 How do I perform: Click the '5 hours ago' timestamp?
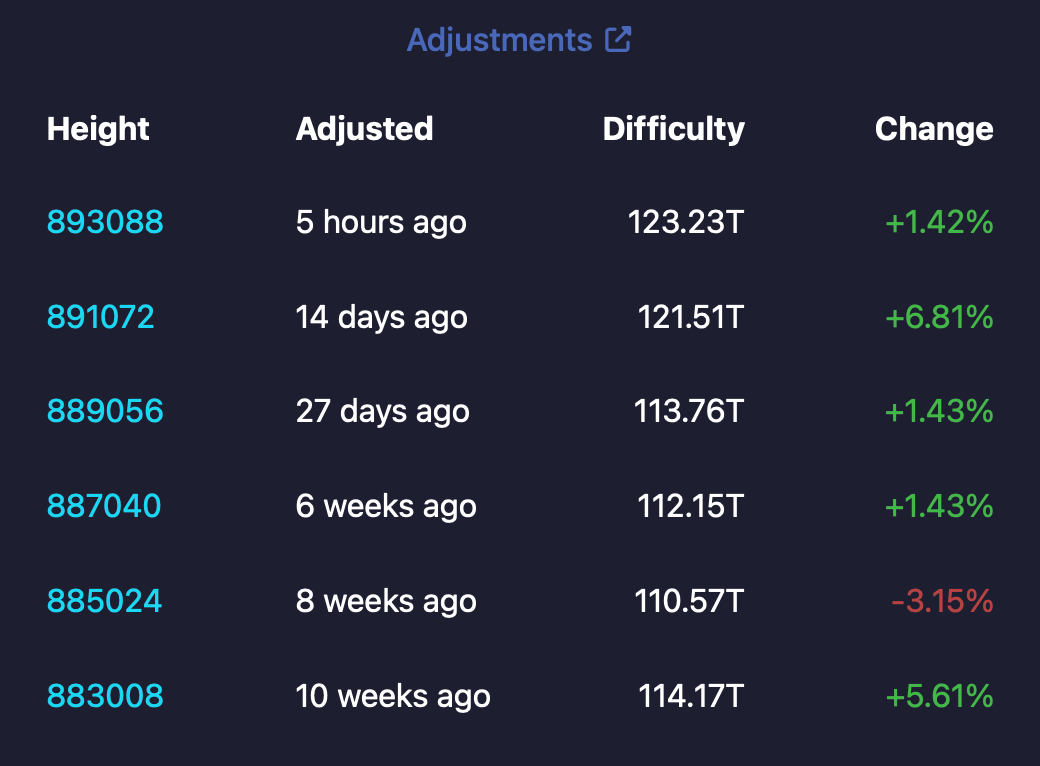(381, 222)
